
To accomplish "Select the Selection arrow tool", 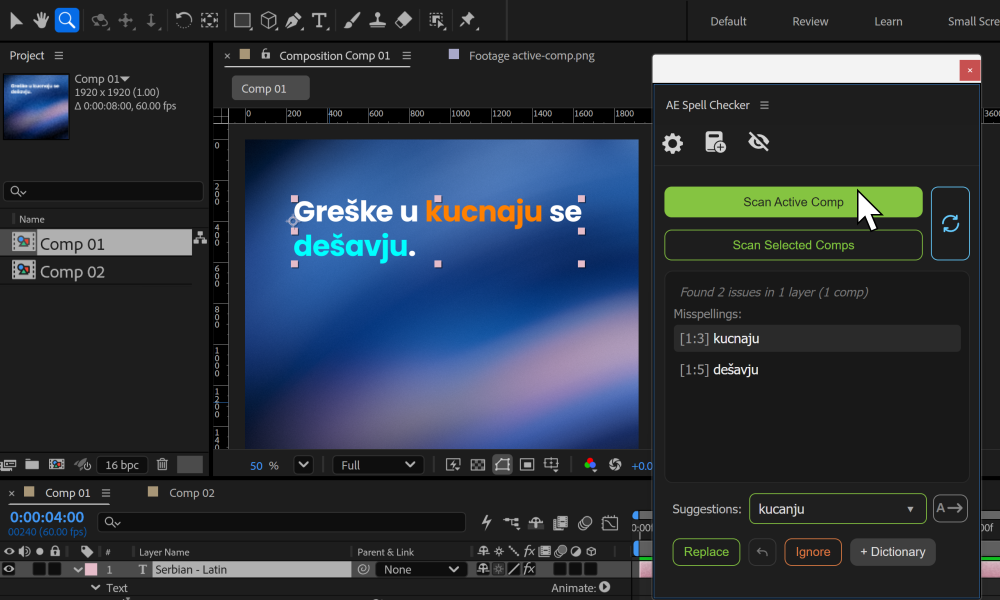I will (16, 20).
